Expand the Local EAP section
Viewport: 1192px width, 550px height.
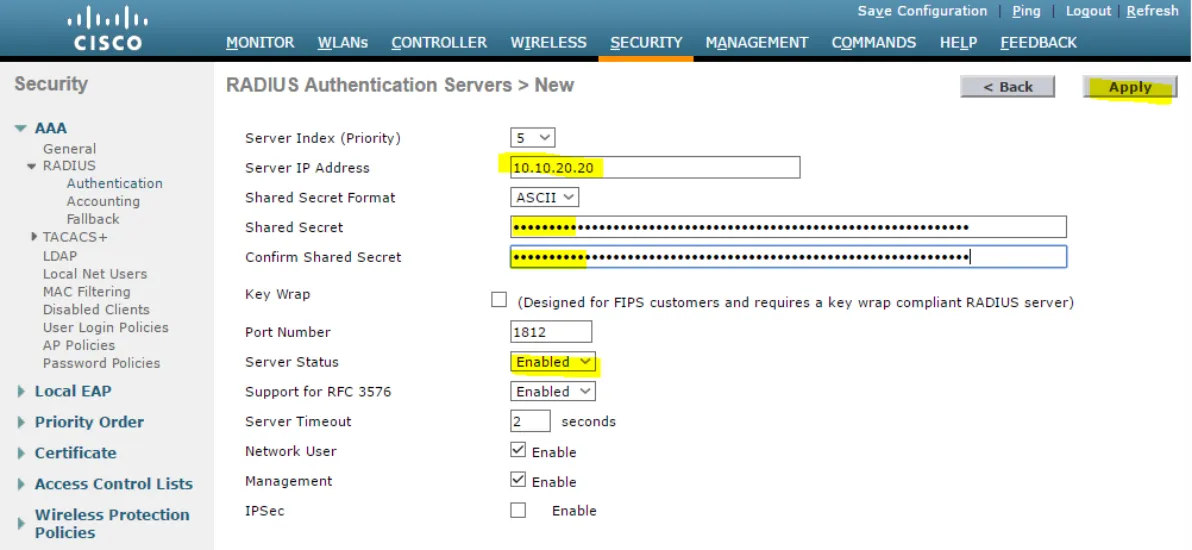(21, 392)
